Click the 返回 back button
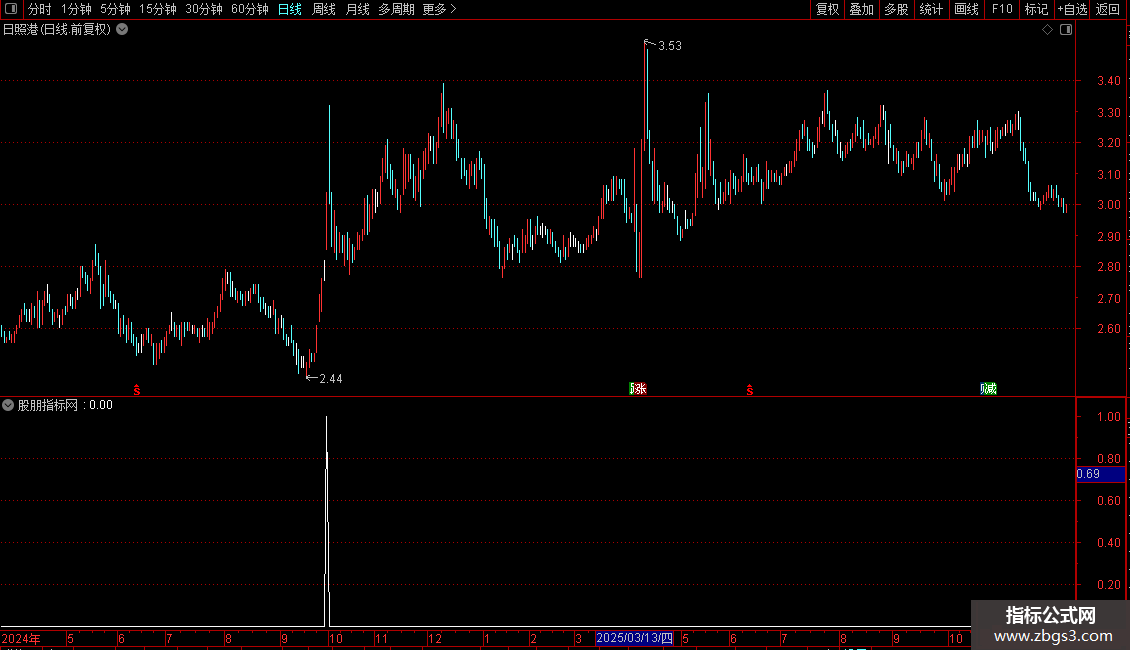 1108,9
